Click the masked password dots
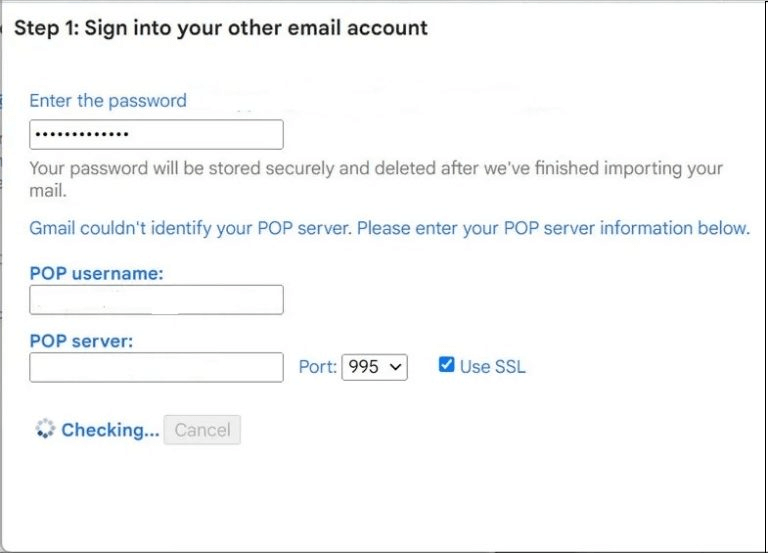768x553 pixels. pos(82,134)
